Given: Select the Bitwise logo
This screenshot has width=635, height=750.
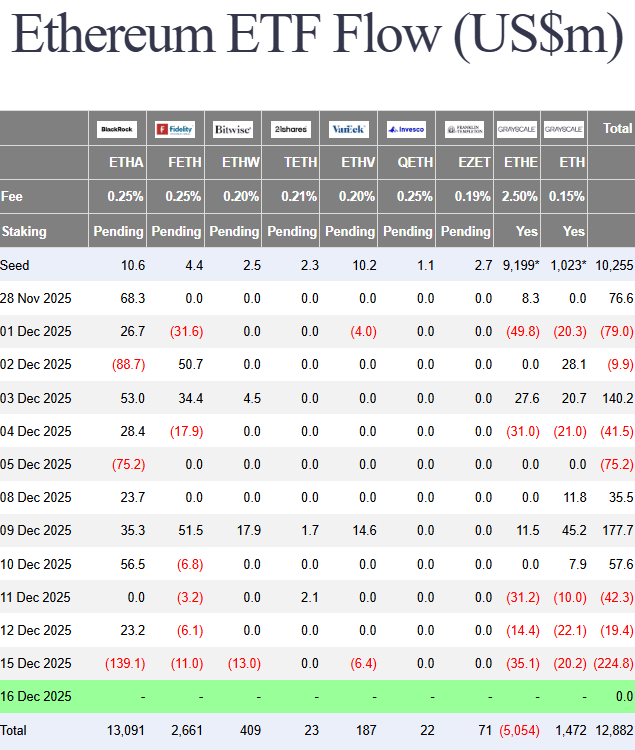Looking at the screenshot, I should (233, 129).
